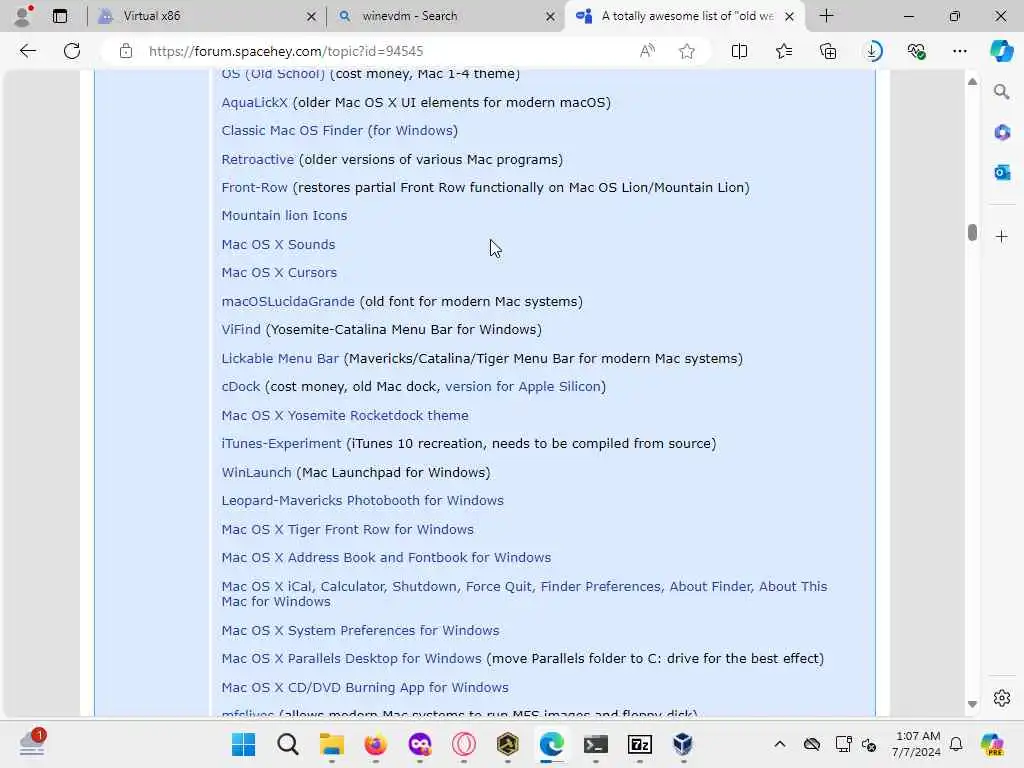Go back using the browser back arrow

click(x=27, y=51)
